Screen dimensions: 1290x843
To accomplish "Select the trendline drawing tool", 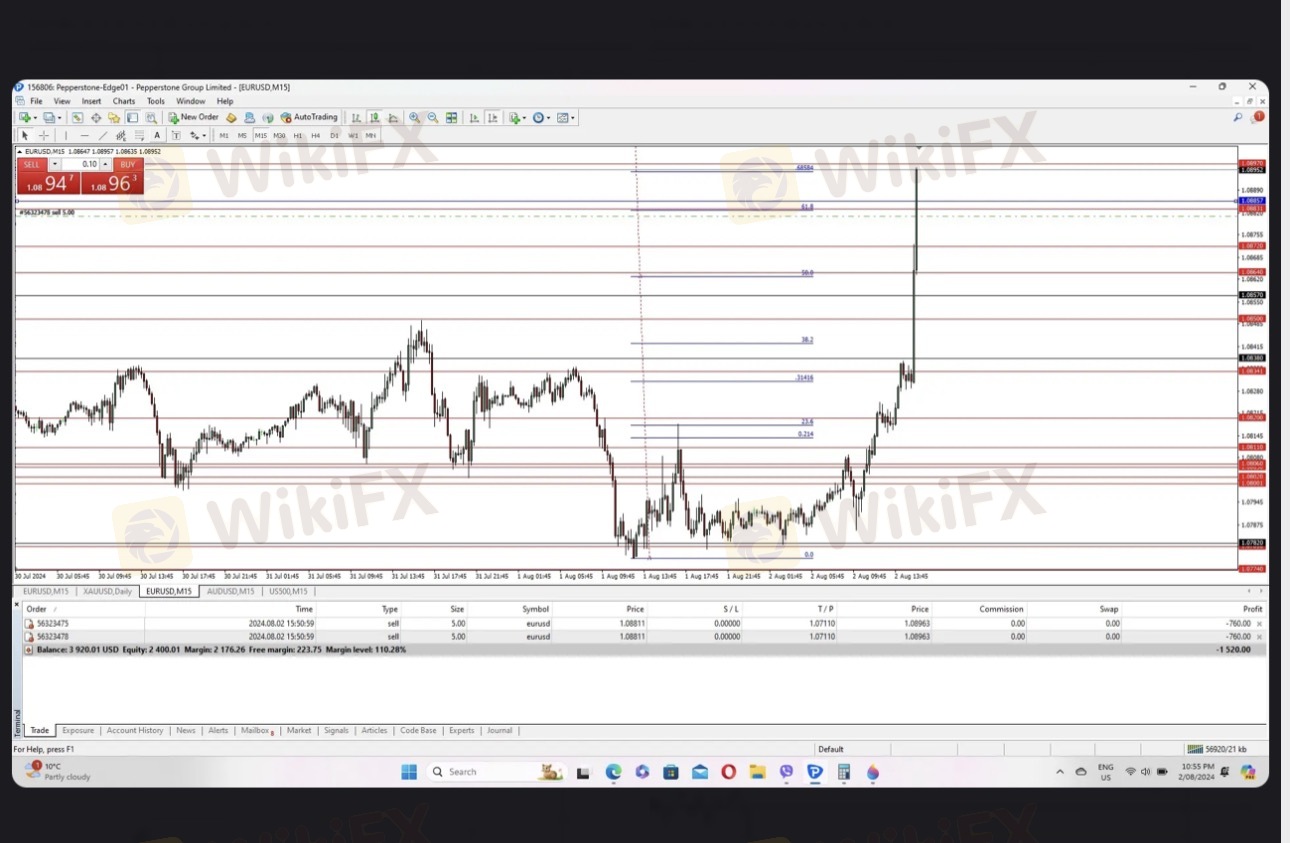I will pos(102,135).
